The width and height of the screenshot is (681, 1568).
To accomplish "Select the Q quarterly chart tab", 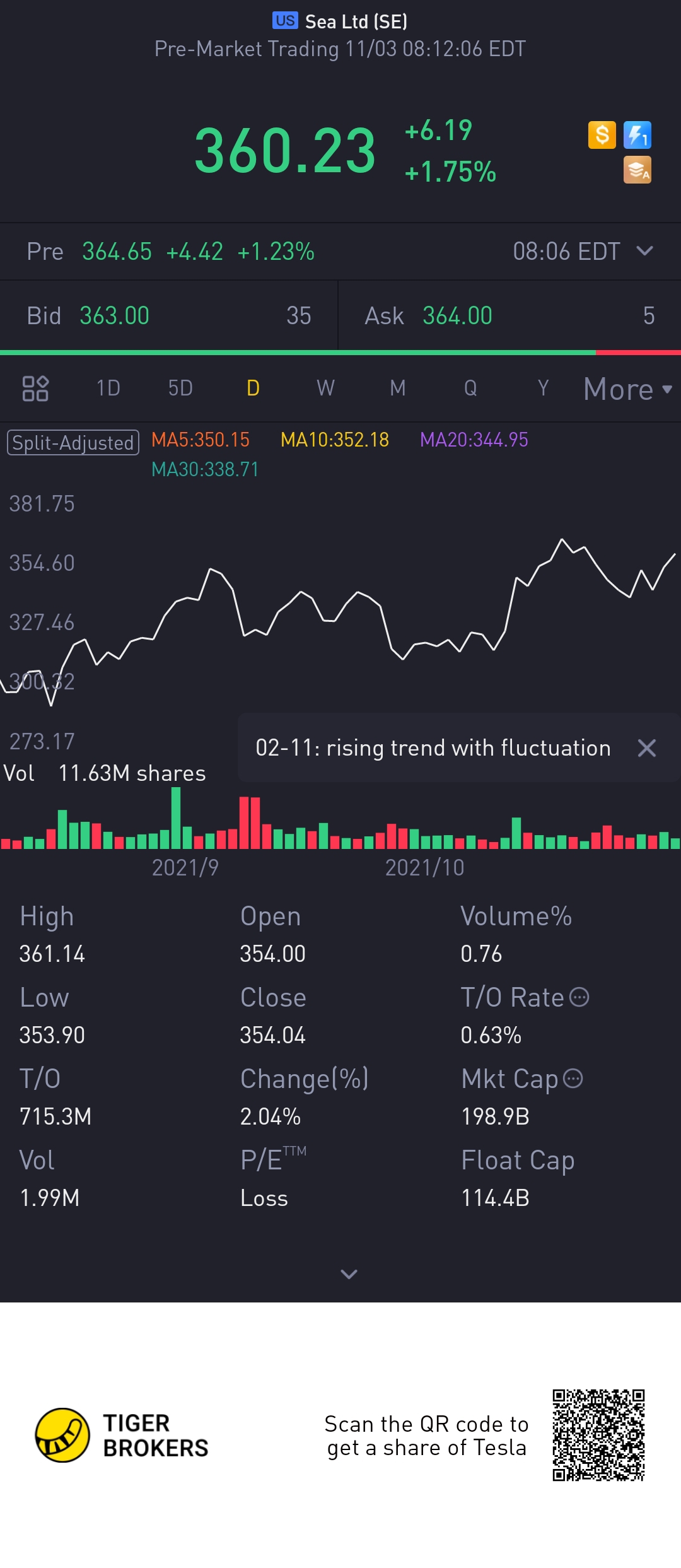I will [x=470, y=388].
